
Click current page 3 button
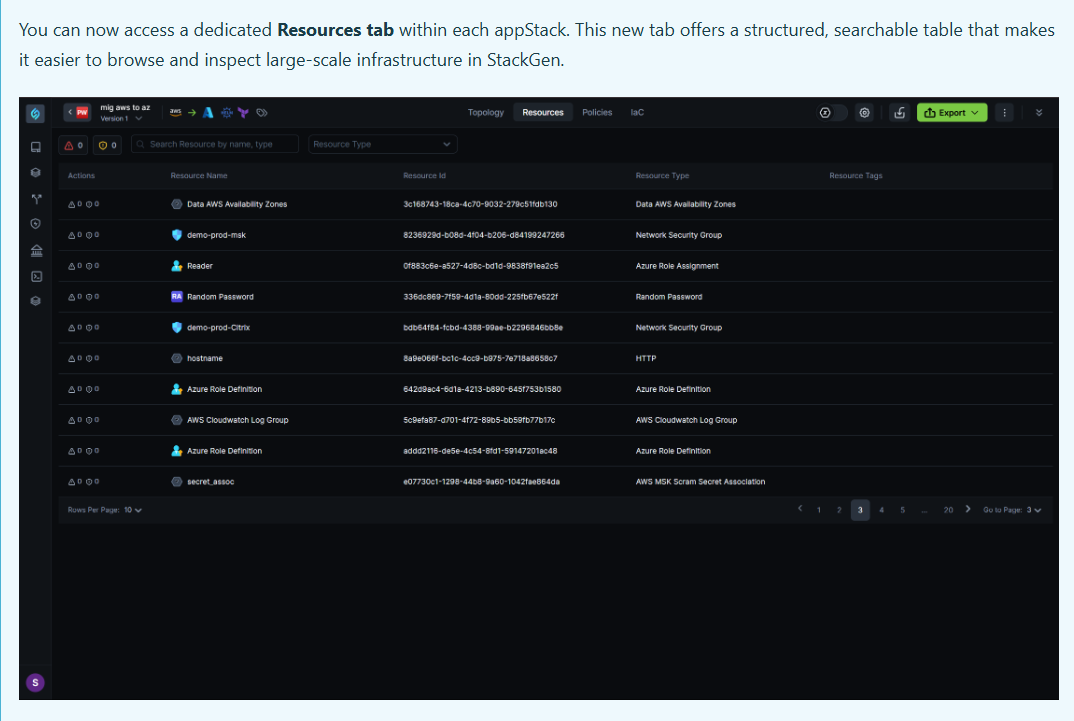pyautogui.click(x=860, y=510)
